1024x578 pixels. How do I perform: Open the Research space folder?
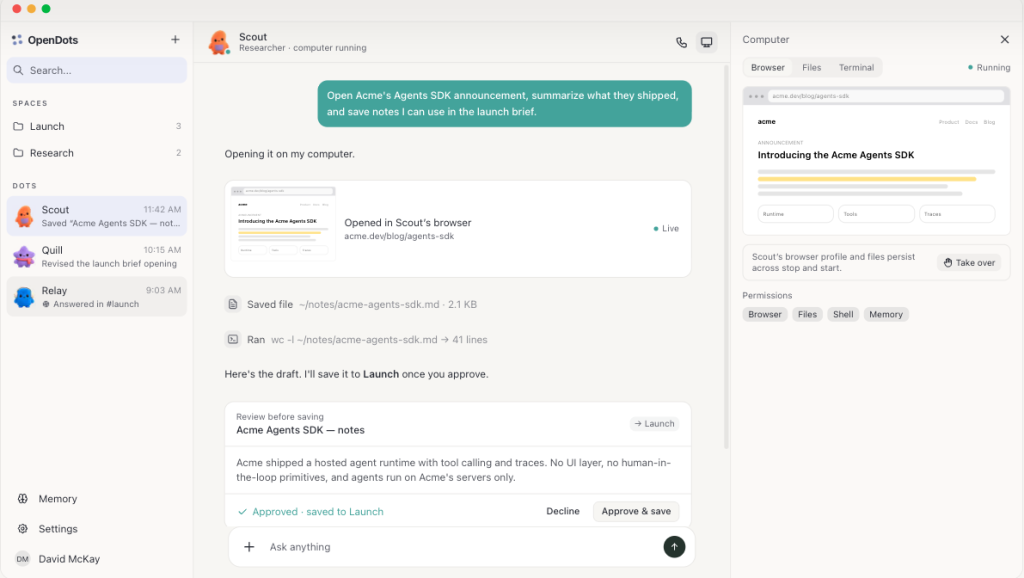click(x=97, y=153)
